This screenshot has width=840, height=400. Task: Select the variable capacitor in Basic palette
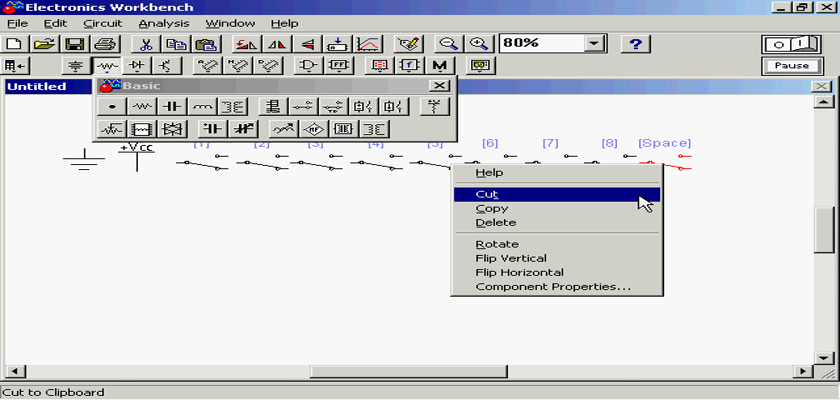243,129
